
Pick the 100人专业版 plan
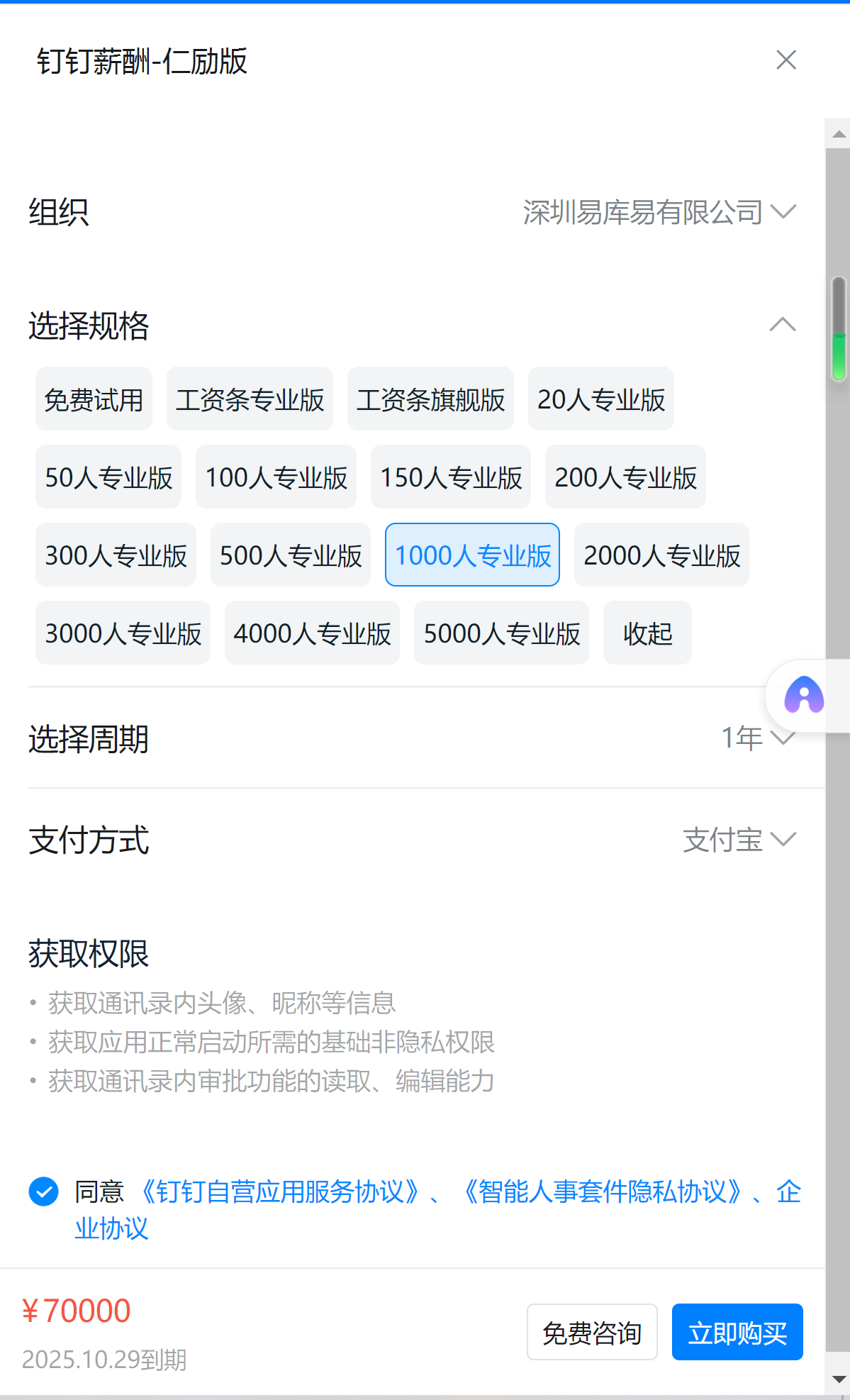276,477
